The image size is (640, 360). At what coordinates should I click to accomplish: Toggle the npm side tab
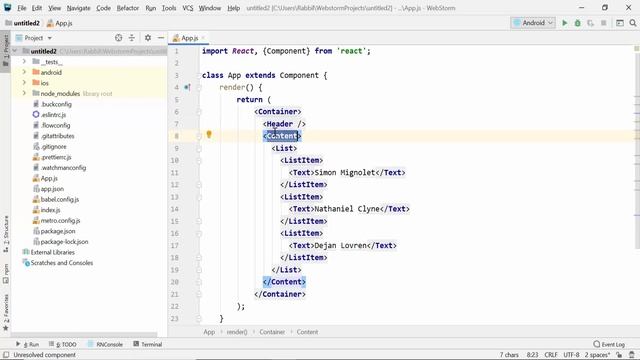tap(6, 274)
